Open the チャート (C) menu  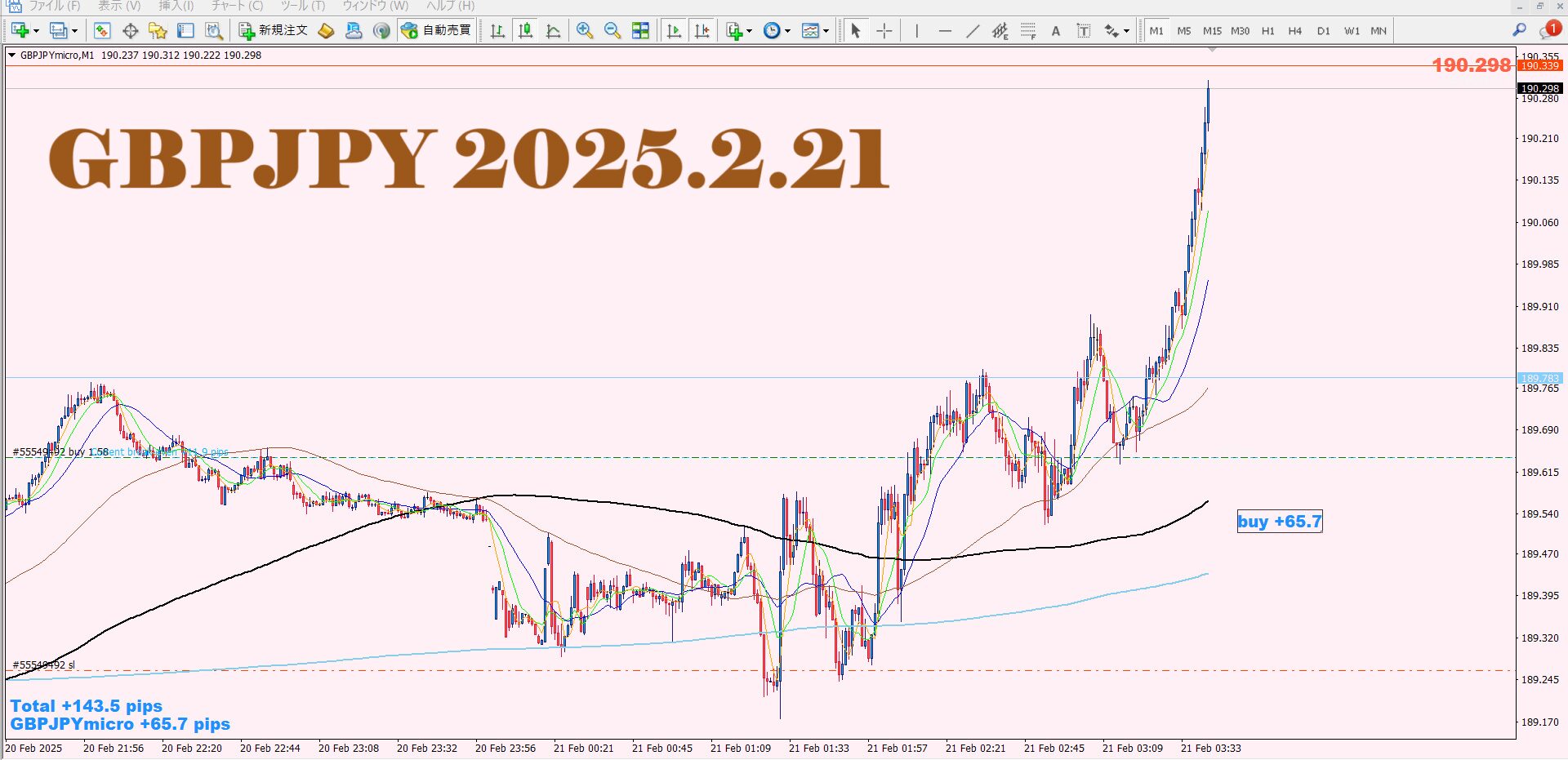click(x=237, y=6)
